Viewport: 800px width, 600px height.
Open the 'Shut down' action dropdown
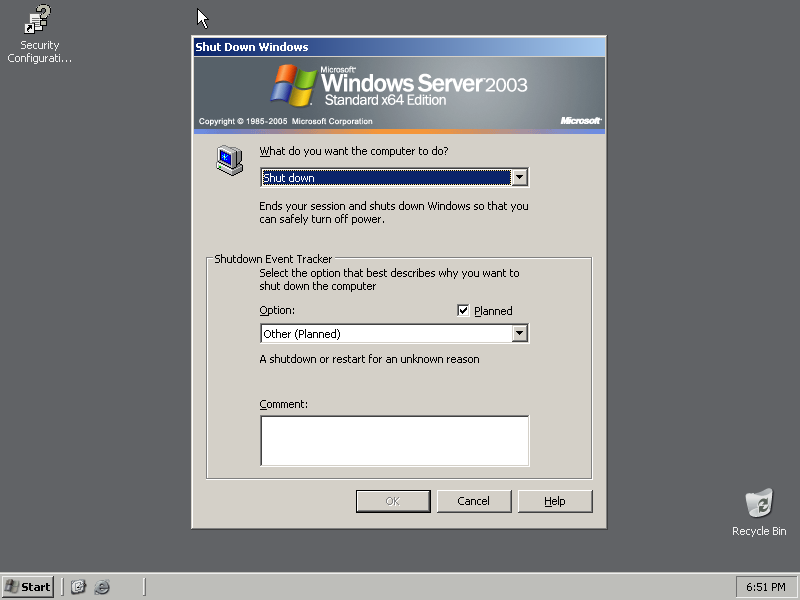519,178
